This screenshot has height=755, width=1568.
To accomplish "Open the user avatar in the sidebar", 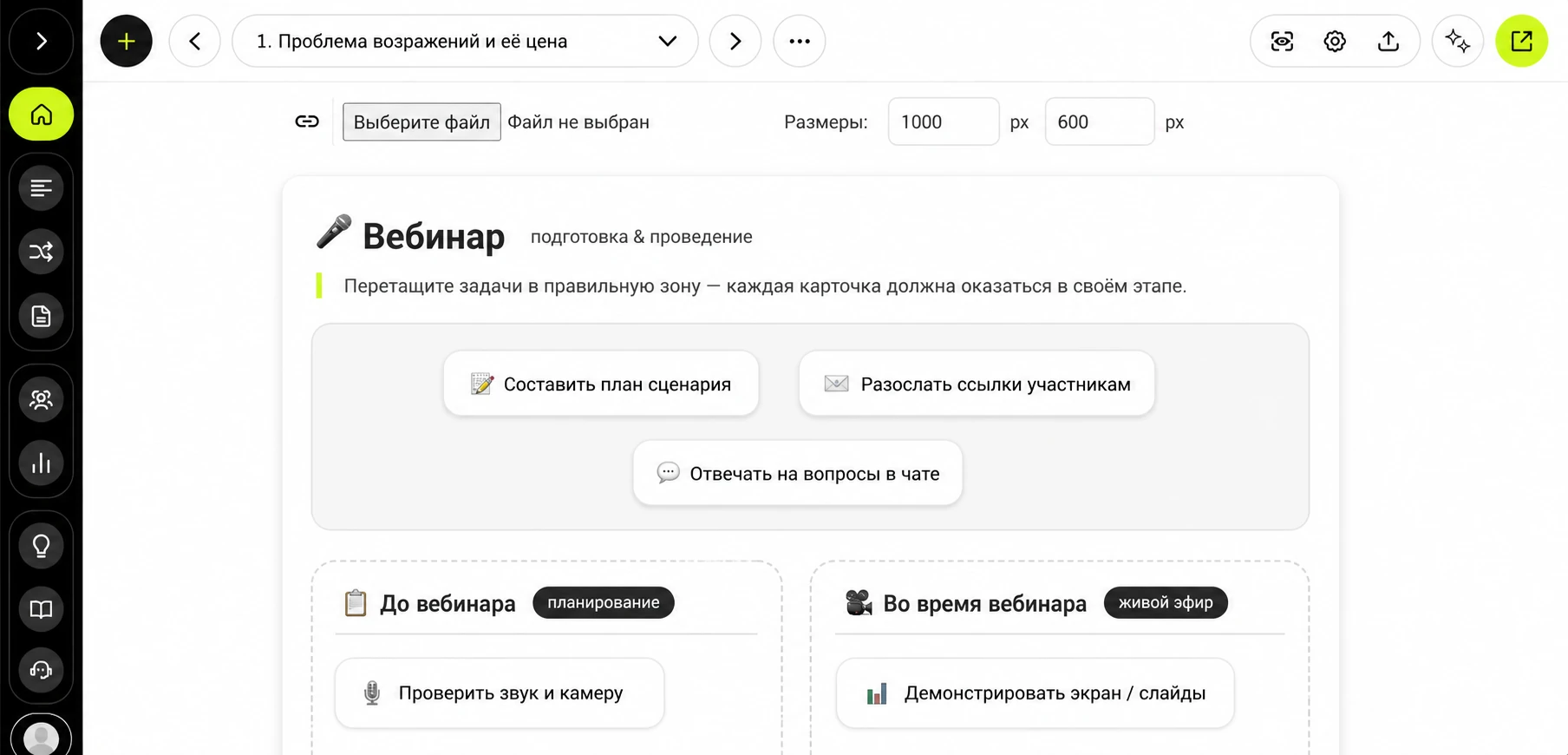I will [x=41, y=738].
